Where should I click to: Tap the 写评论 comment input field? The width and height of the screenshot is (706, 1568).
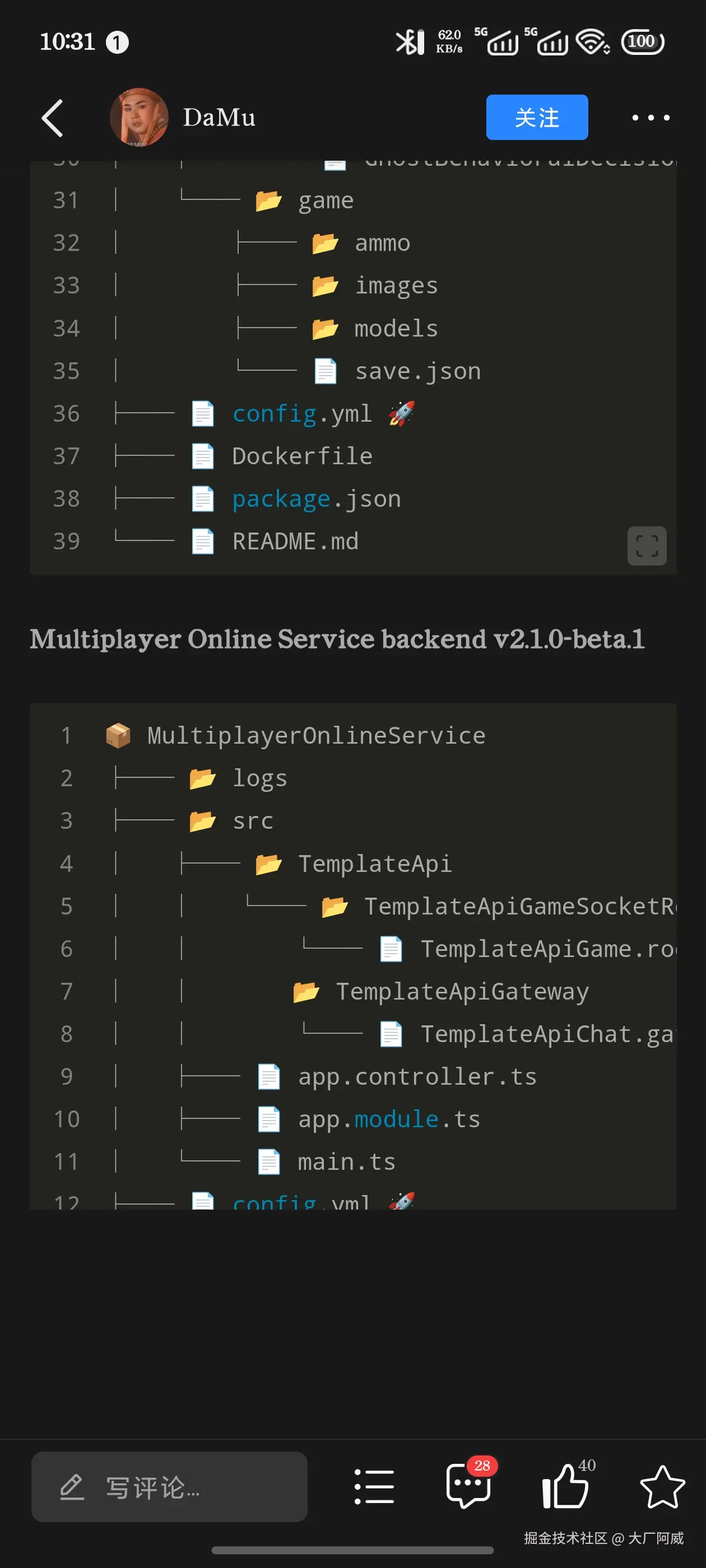tap(169, 1486)
